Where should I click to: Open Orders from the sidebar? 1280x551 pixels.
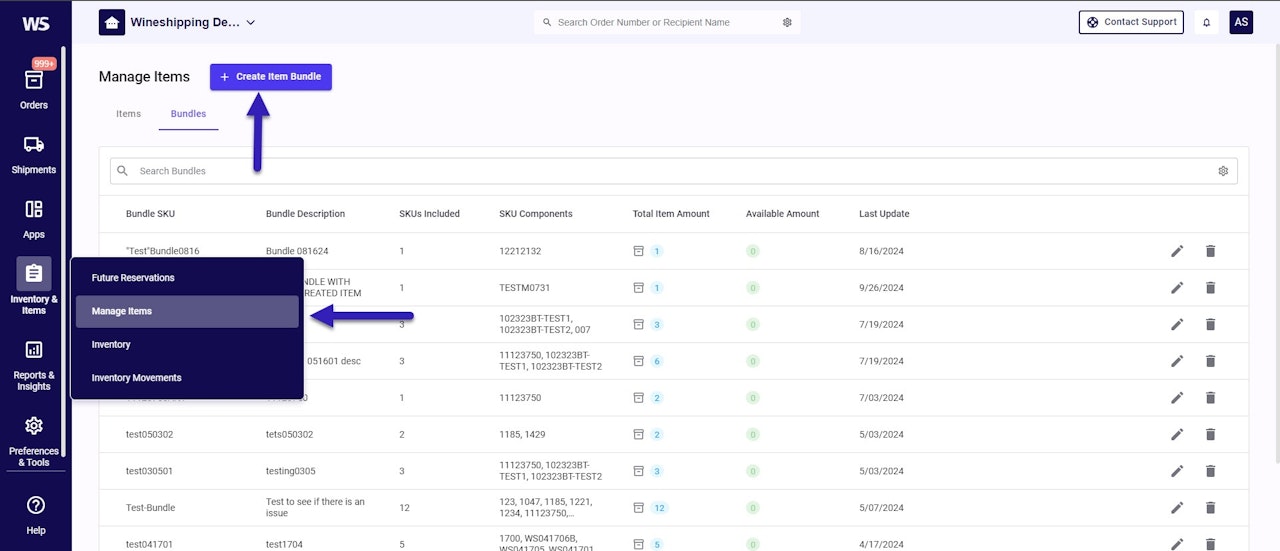coord(33,88)
